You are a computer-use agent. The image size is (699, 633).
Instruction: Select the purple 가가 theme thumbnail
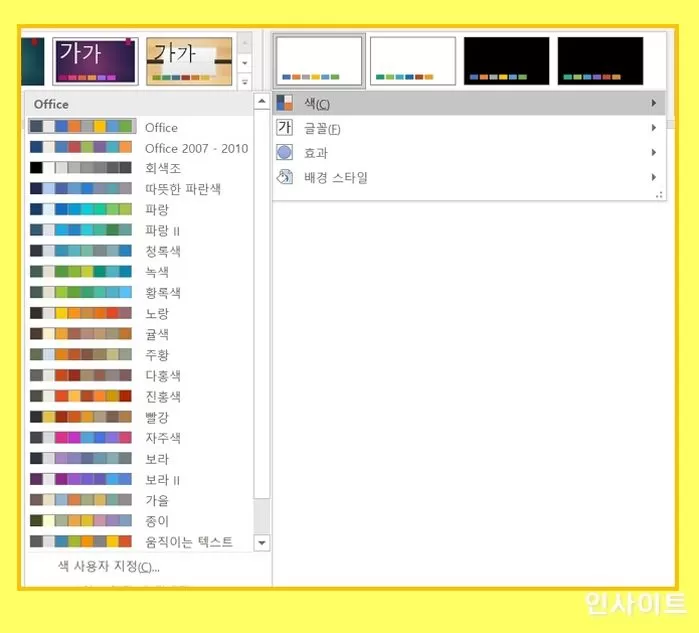(x=95, y=62)
